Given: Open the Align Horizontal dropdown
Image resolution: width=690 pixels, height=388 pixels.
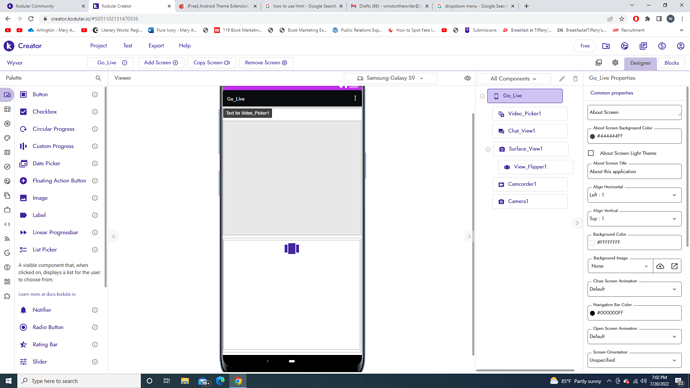Looking at the screenshot, I should point(634,195).
